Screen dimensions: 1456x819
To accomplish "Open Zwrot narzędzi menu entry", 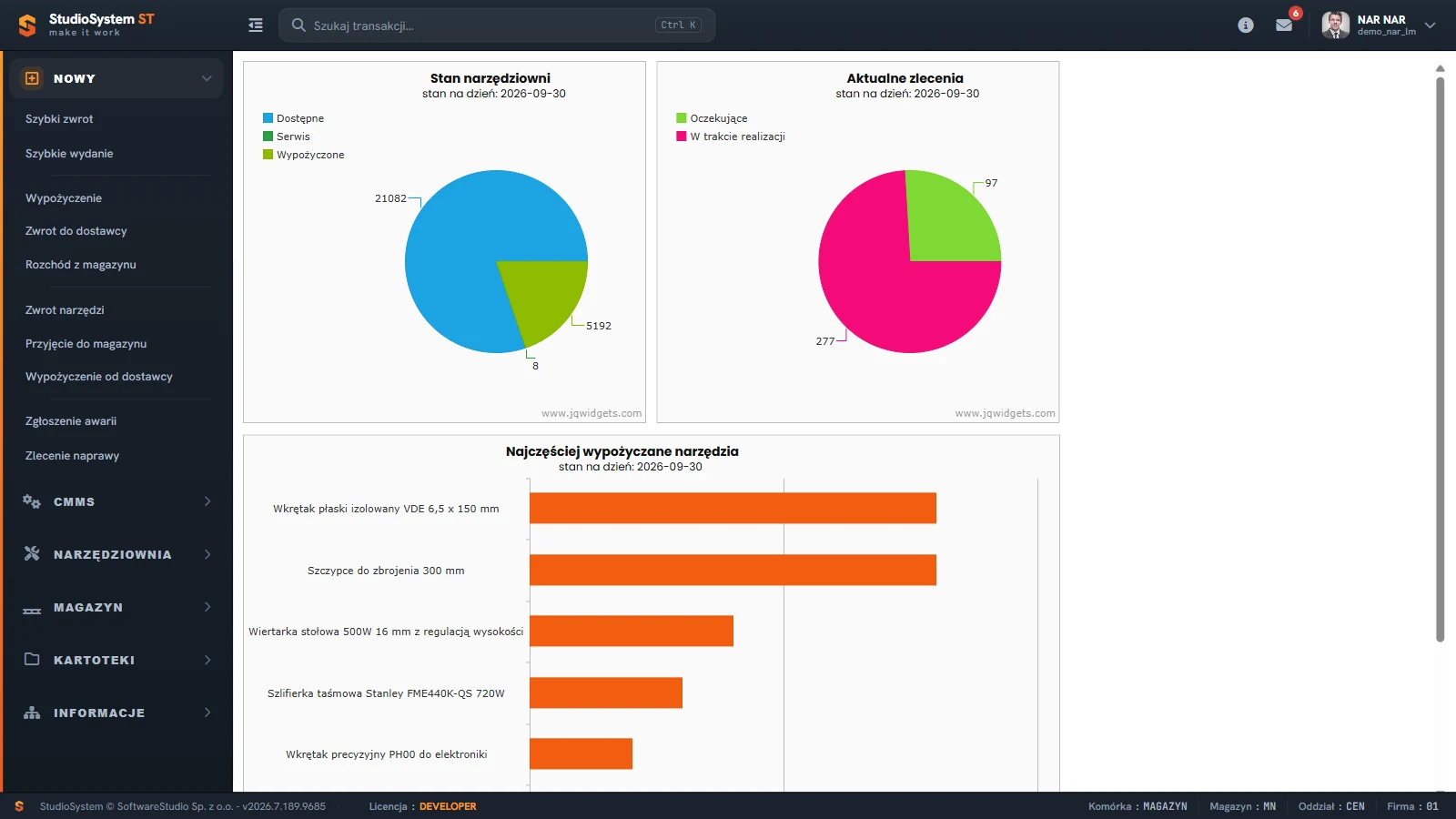I will tap(65, 310).
